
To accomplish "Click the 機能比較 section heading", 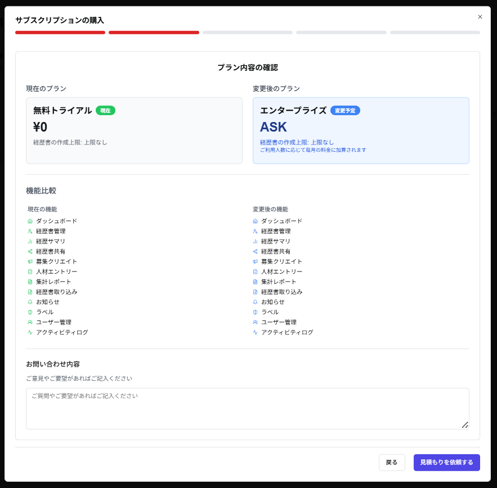I will (41, 191).
